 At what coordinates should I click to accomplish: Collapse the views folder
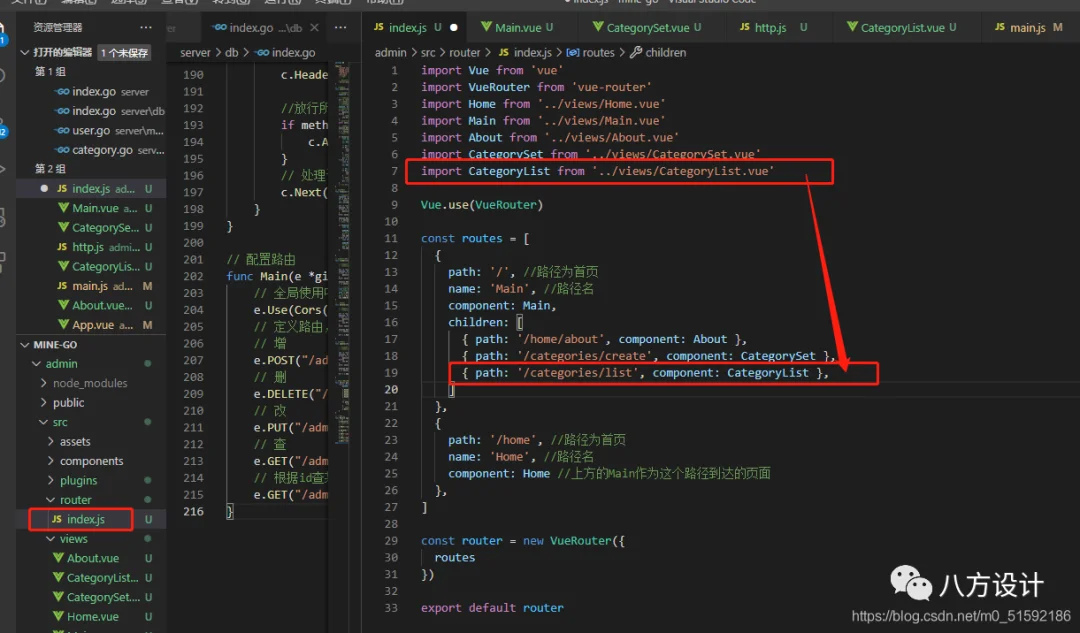coord(51,539)
